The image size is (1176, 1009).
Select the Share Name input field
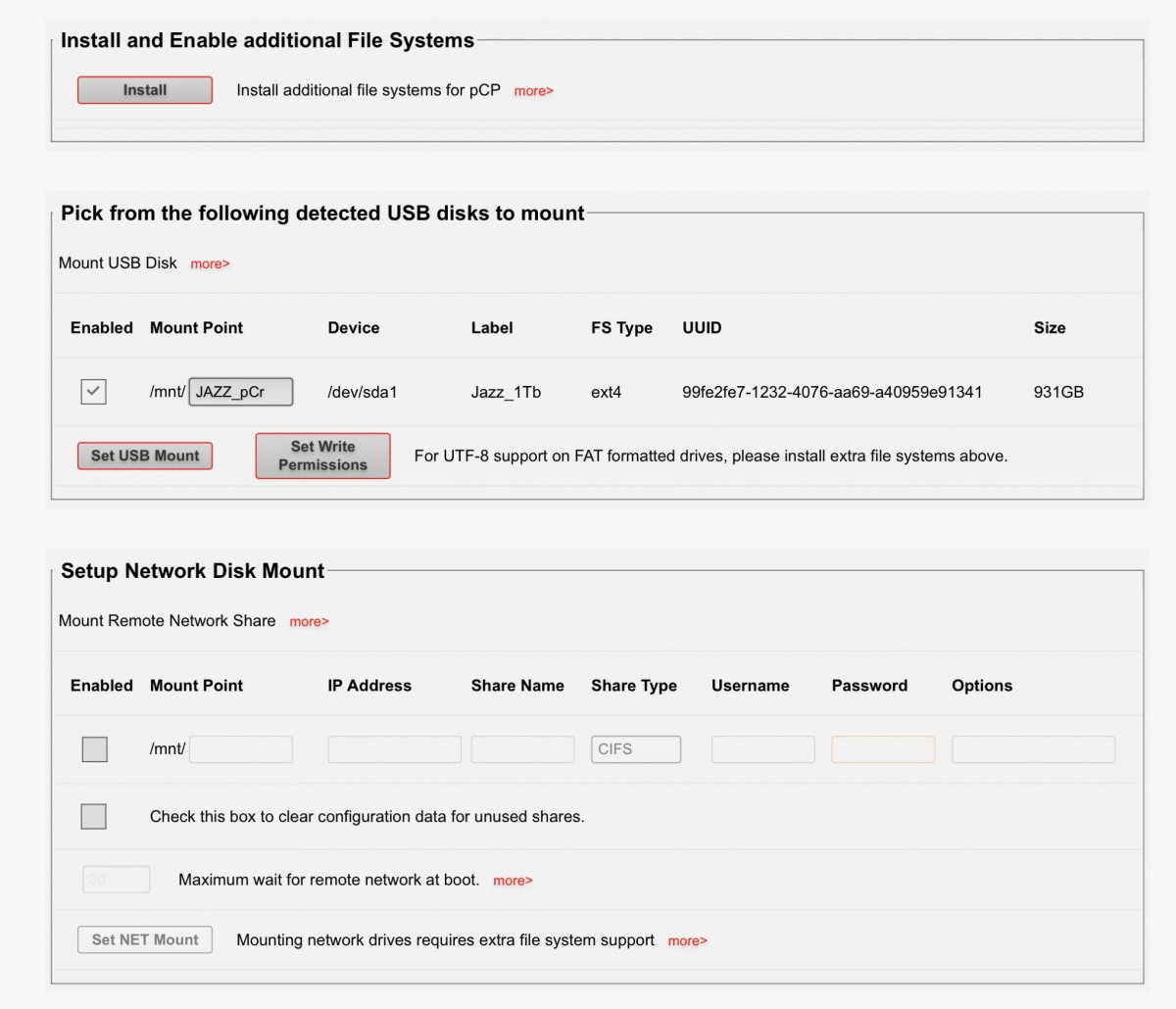[x=522, y=749]
